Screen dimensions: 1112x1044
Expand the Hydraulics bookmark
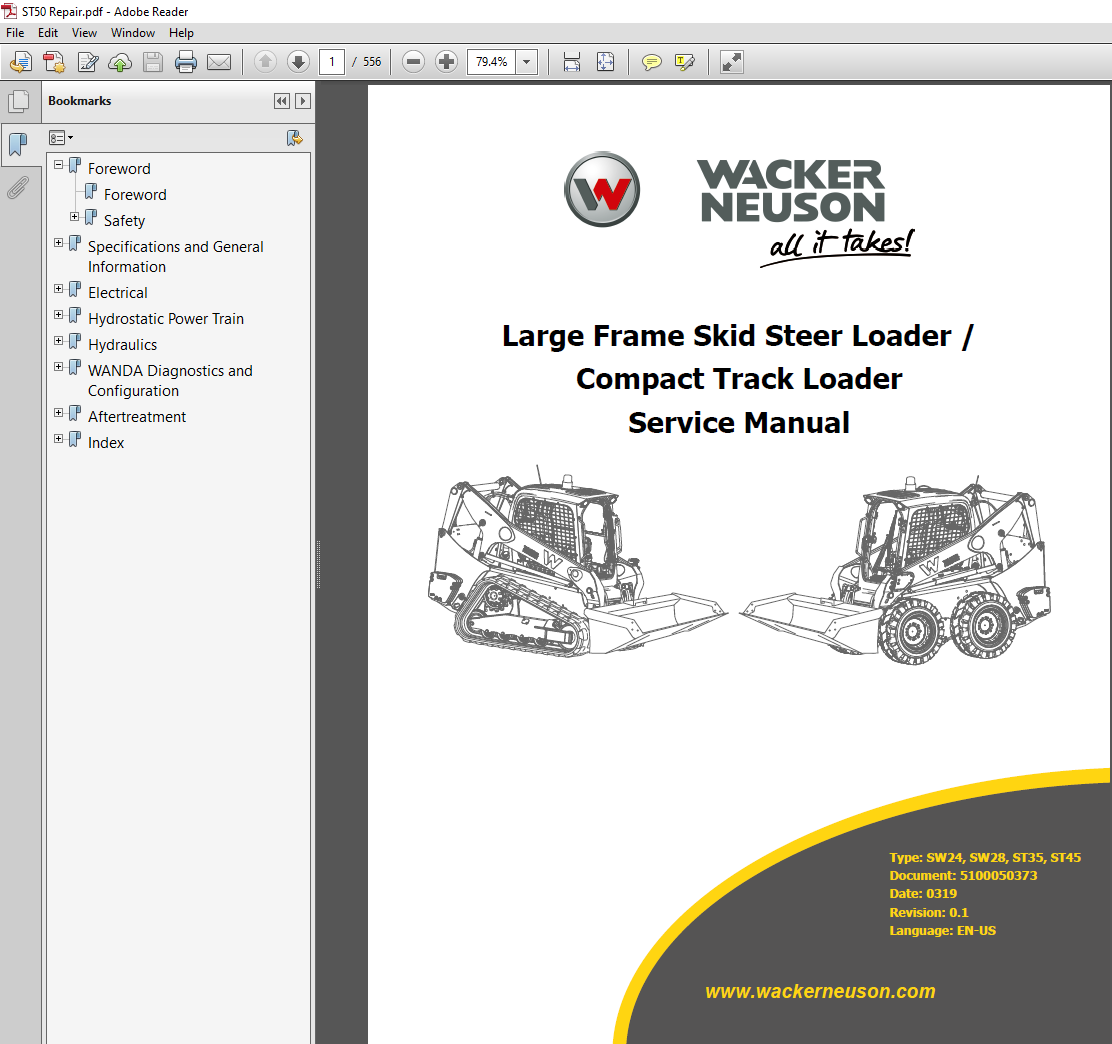[x=57, y=341]
